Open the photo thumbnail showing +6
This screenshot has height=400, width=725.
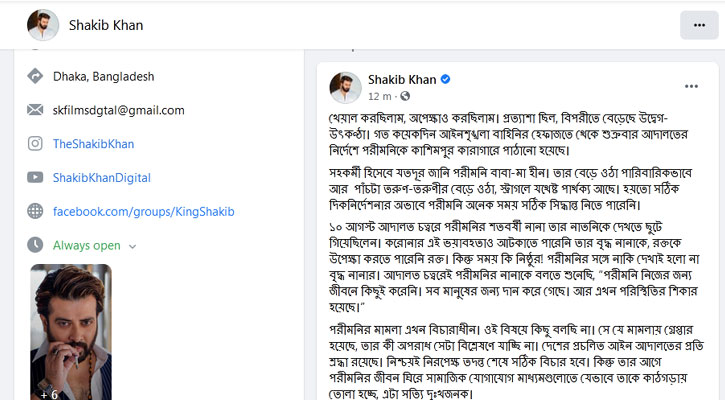click(70, 332)
